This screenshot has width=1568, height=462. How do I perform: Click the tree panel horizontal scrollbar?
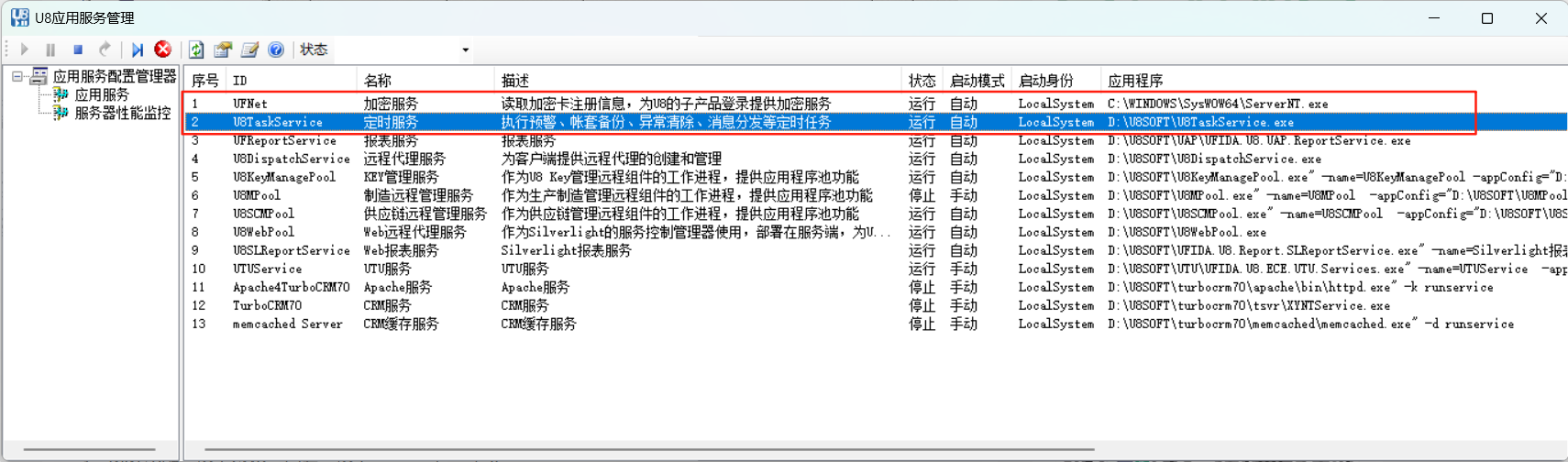tap(89, 450)
